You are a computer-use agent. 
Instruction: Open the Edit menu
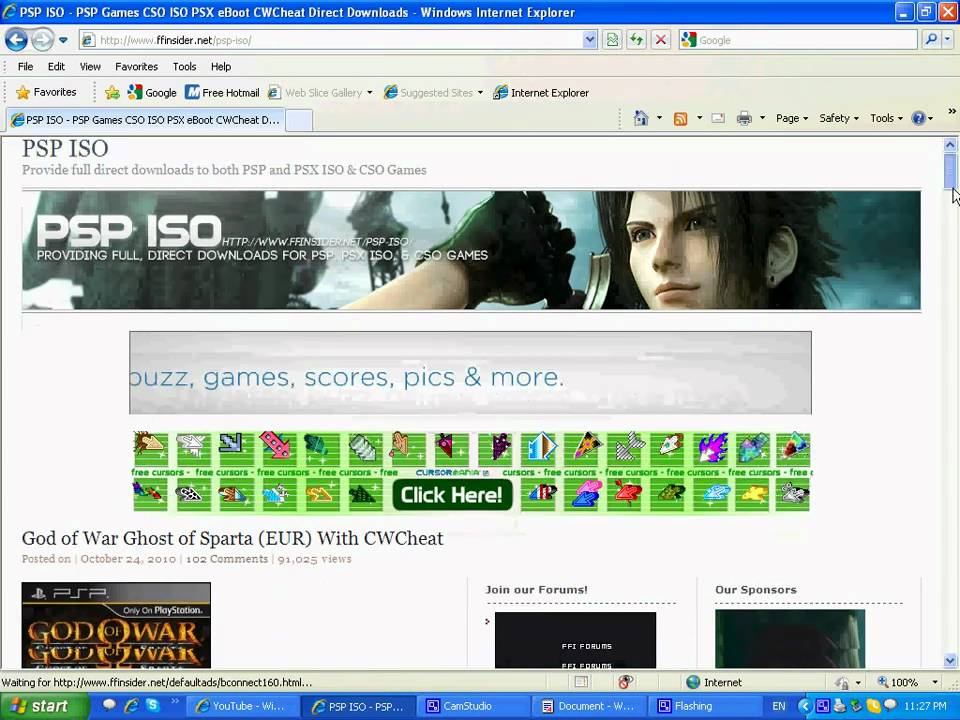pyautogui.click(x=56, y=67)
